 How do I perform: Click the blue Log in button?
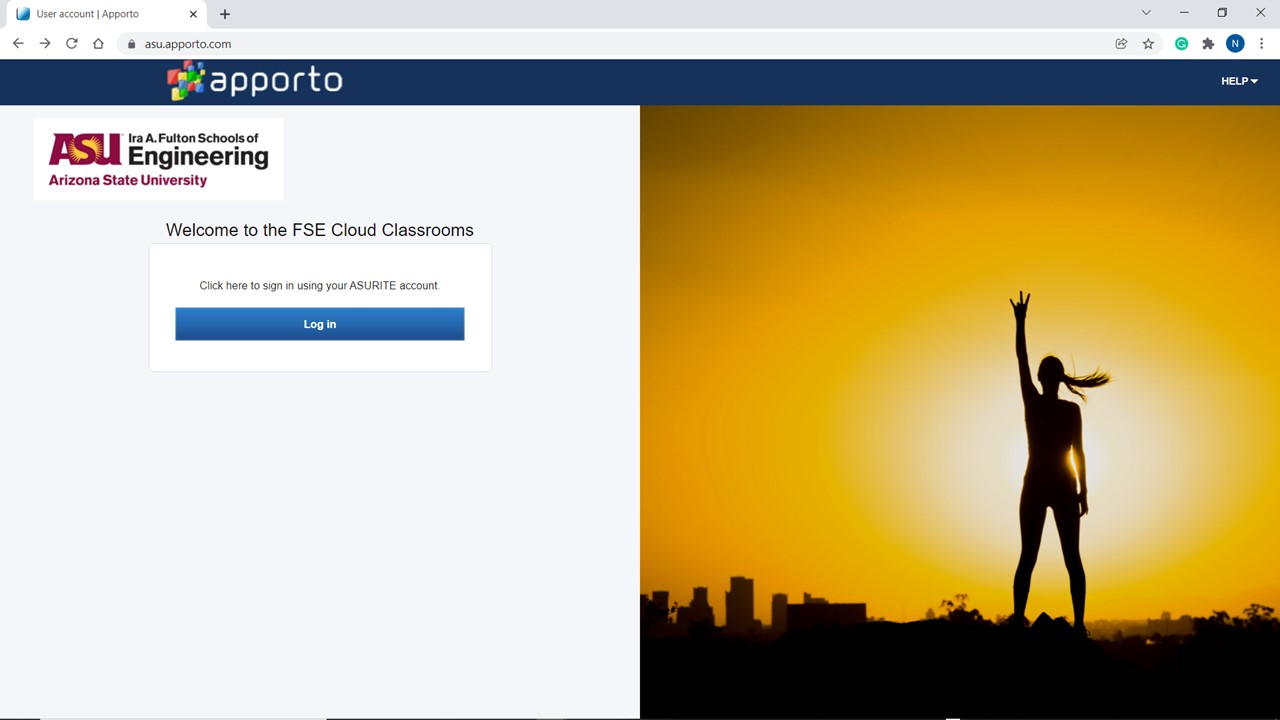click(320, 324)
